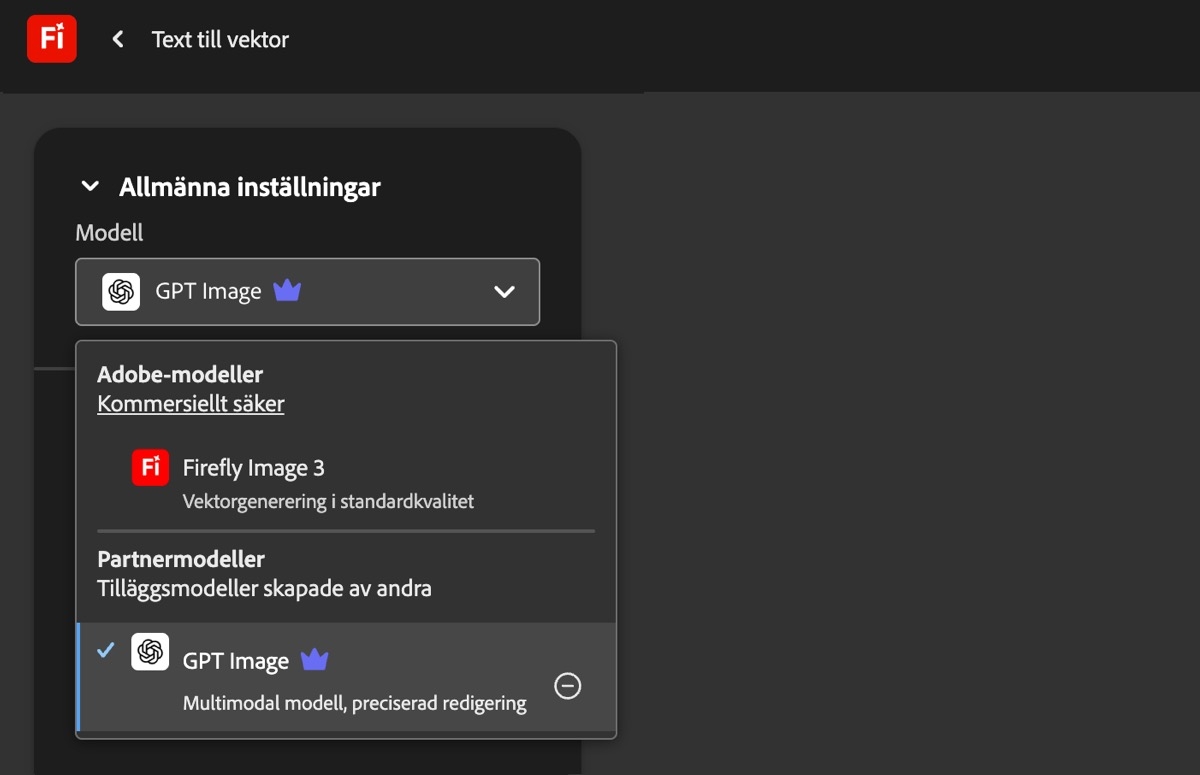Open the Modell dropdown chevron

(x=503, y=291)
